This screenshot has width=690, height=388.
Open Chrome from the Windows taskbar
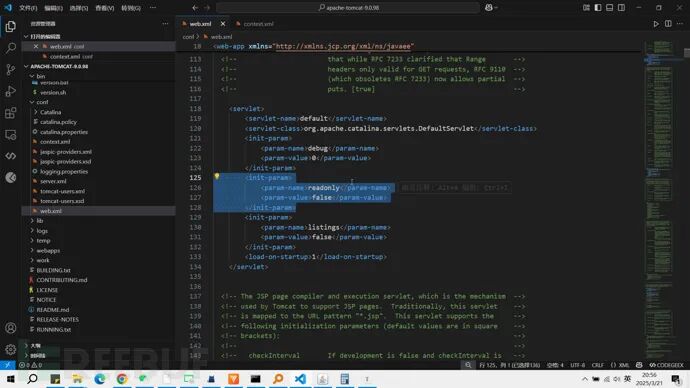[122, 379]
